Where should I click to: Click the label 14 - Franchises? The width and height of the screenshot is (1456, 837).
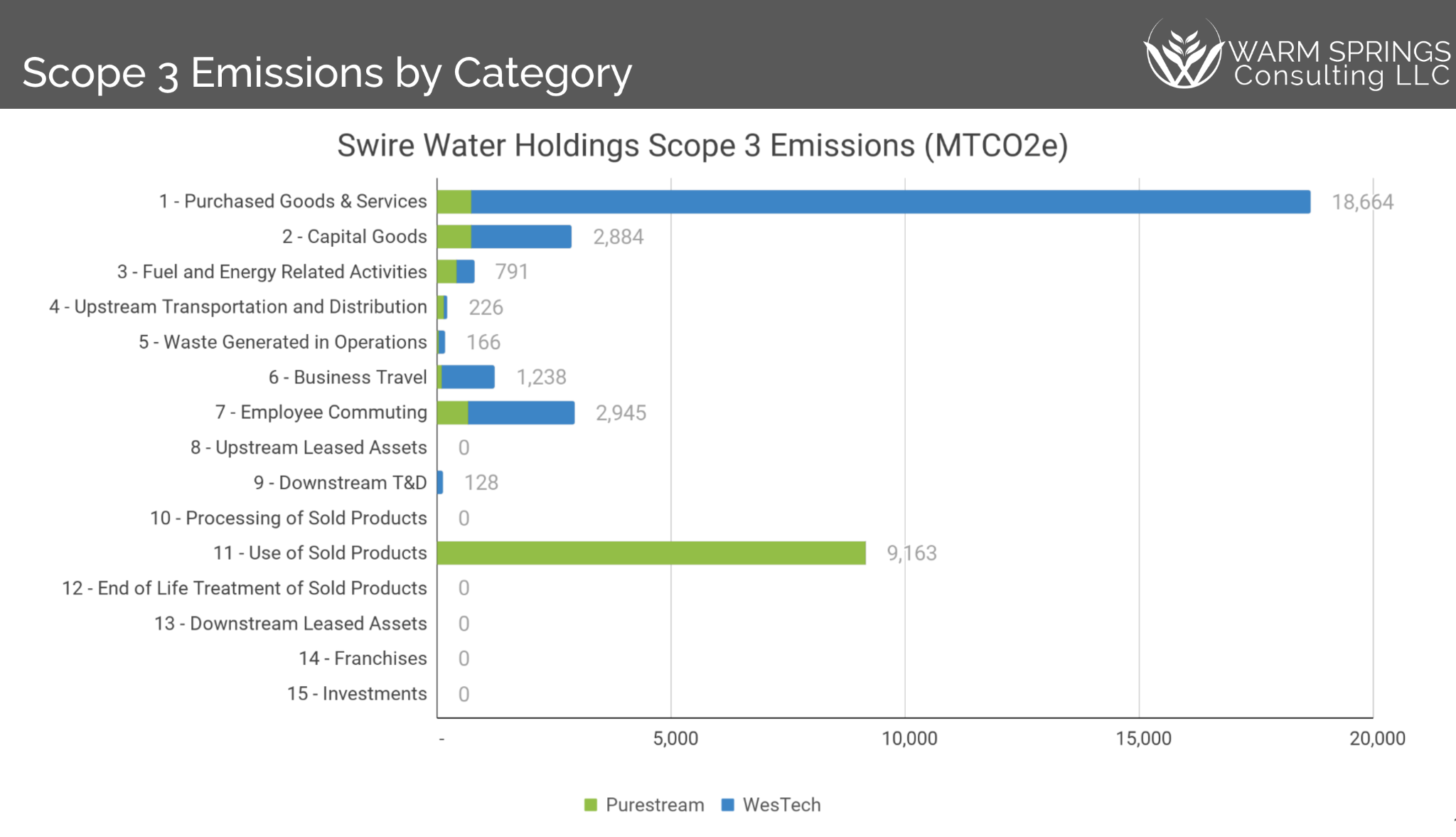point(363,659)
